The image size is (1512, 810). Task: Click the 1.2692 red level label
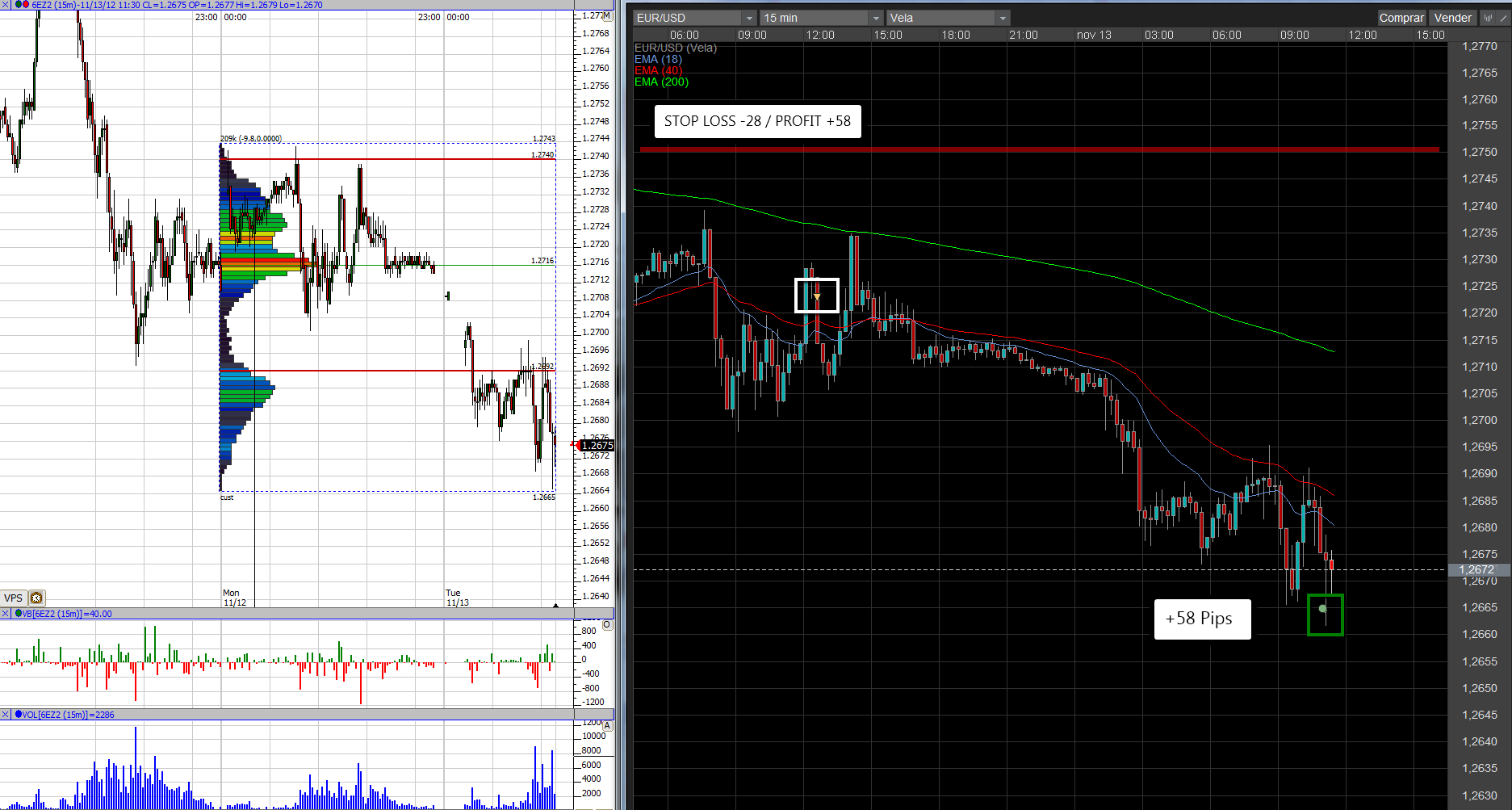(544, 367)
